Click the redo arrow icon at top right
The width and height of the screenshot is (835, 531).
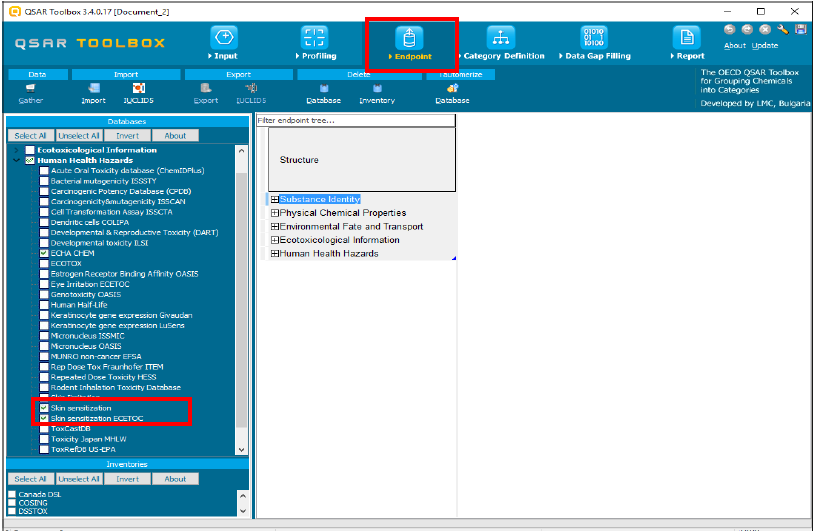747,30
